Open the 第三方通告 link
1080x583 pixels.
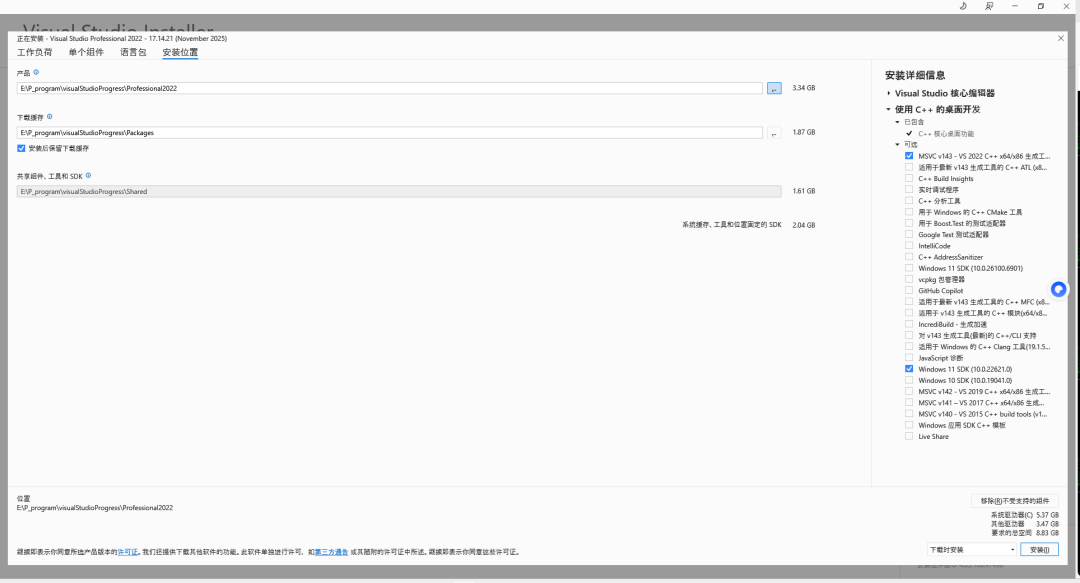click(x=331, y=552)
